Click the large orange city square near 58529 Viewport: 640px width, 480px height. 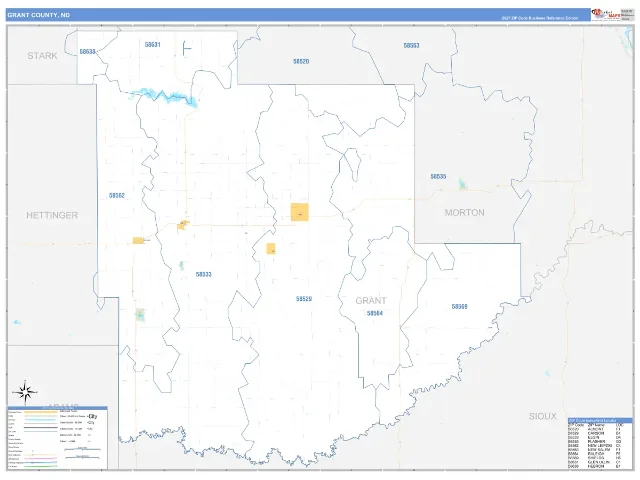300,212
